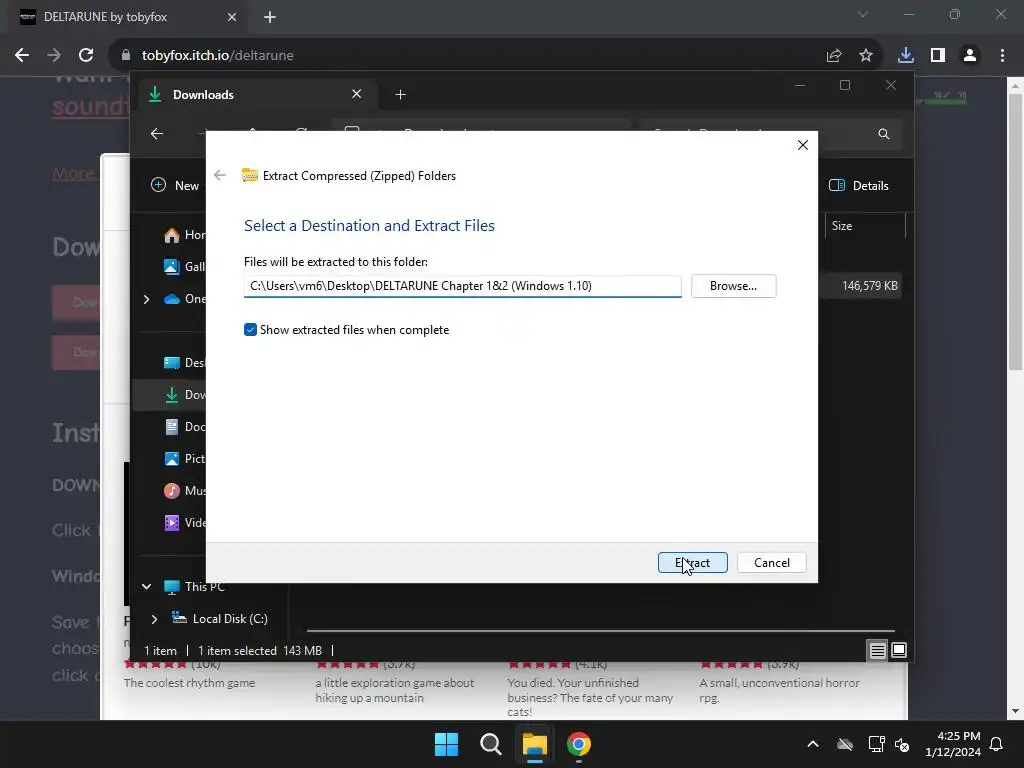Image resolution: width=1024 pixels, height=768 pixels.
Task: Switch to large thumbnails view layout
Action: (899, 650)
